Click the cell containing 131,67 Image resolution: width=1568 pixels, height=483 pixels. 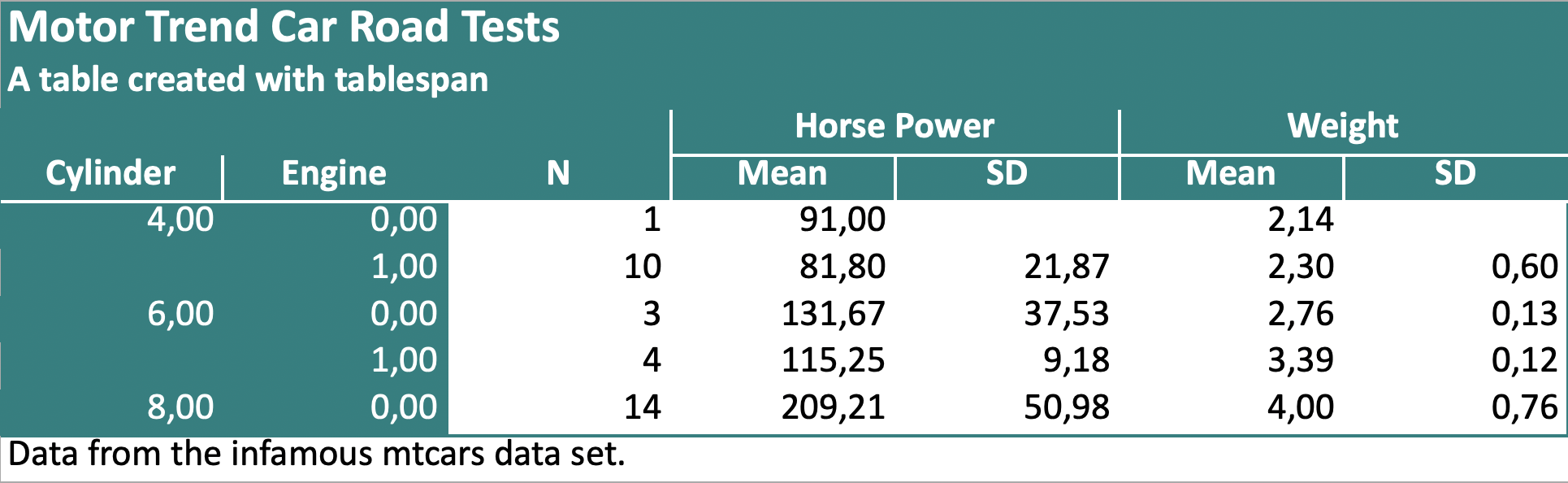(x=833, y=314)
